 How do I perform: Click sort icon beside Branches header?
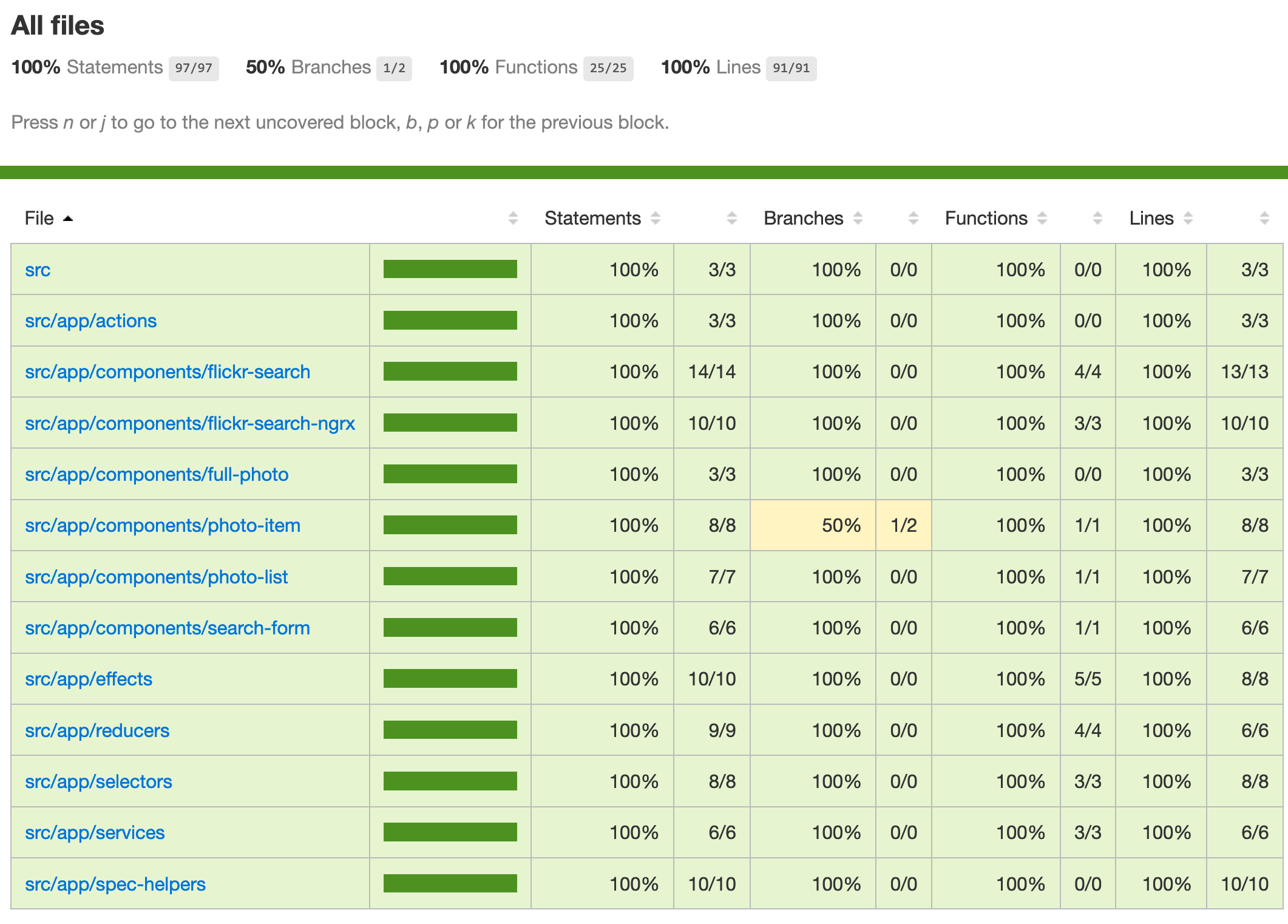coord(858,219)
